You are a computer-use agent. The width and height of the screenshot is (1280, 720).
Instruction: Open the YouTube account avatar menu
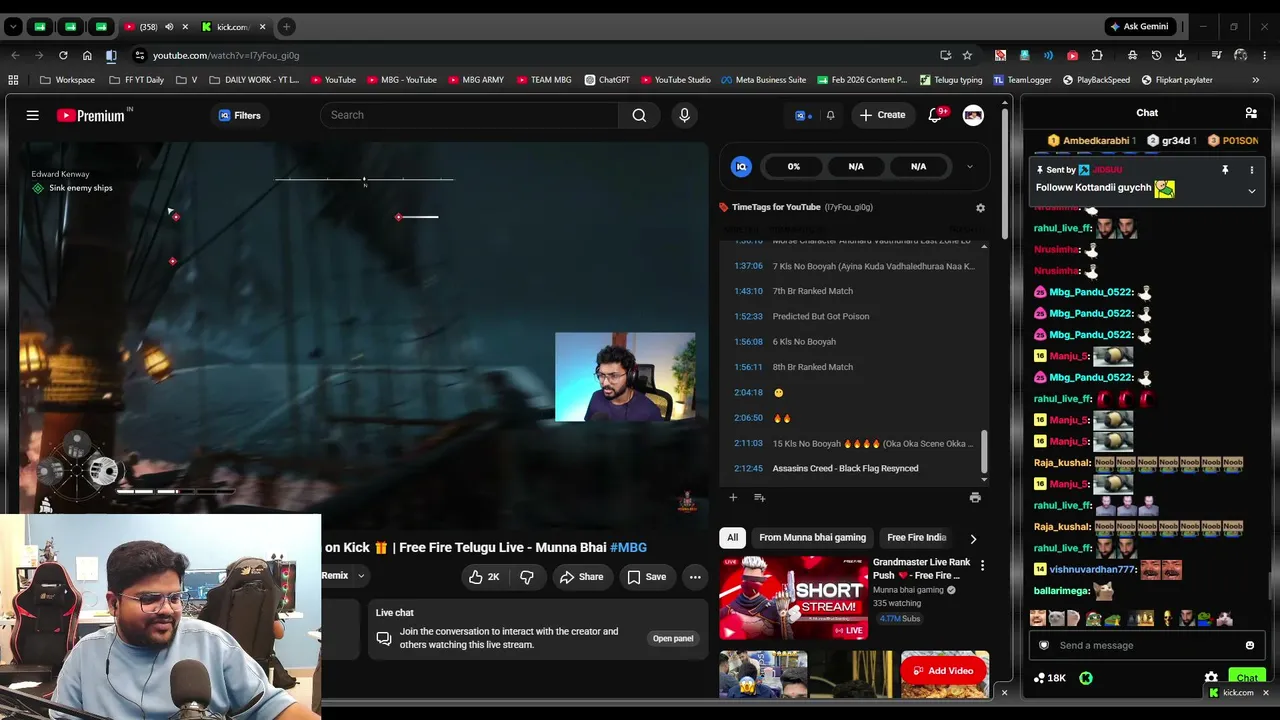pos(973,115)
